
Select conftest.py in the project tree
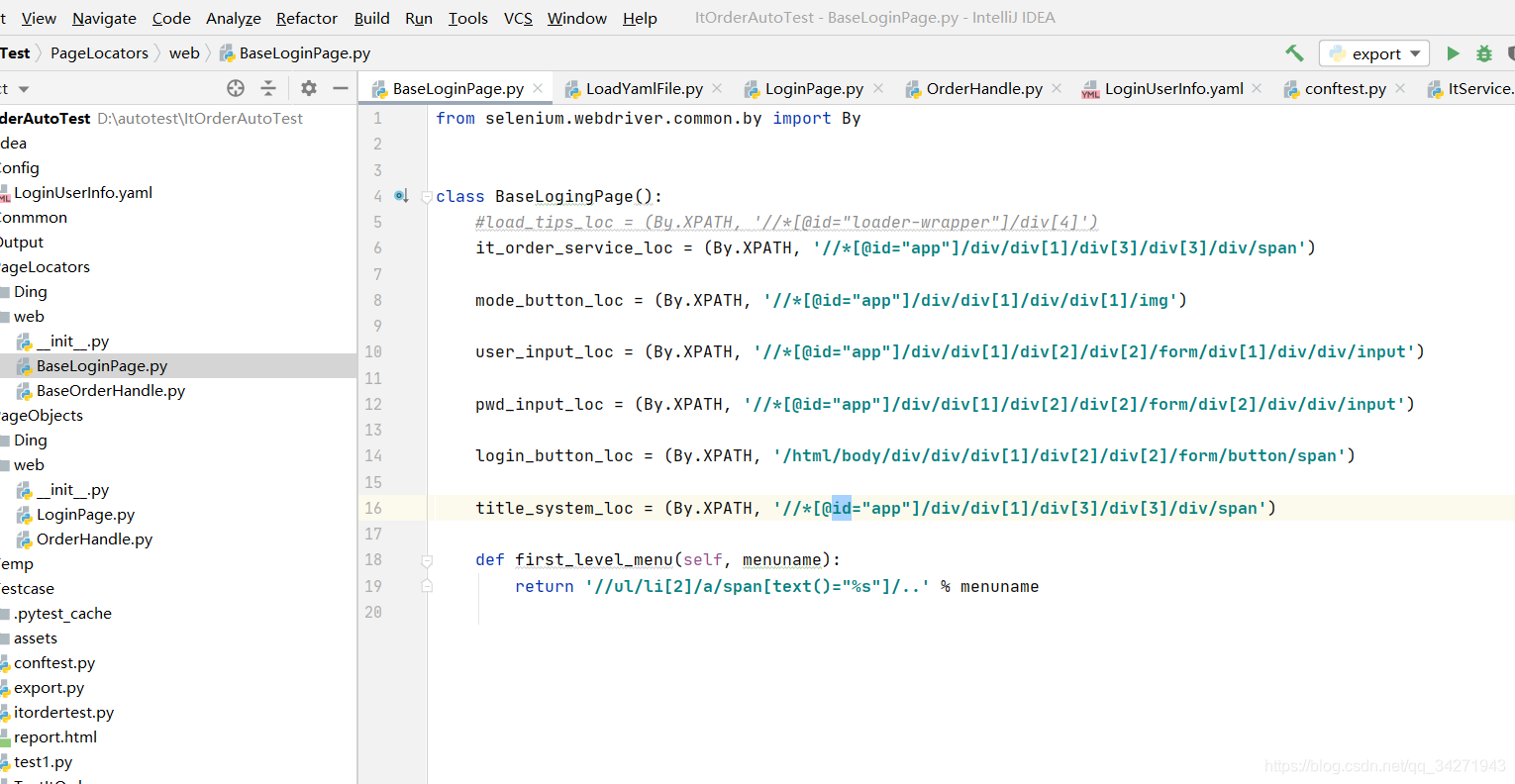[54, 662]
